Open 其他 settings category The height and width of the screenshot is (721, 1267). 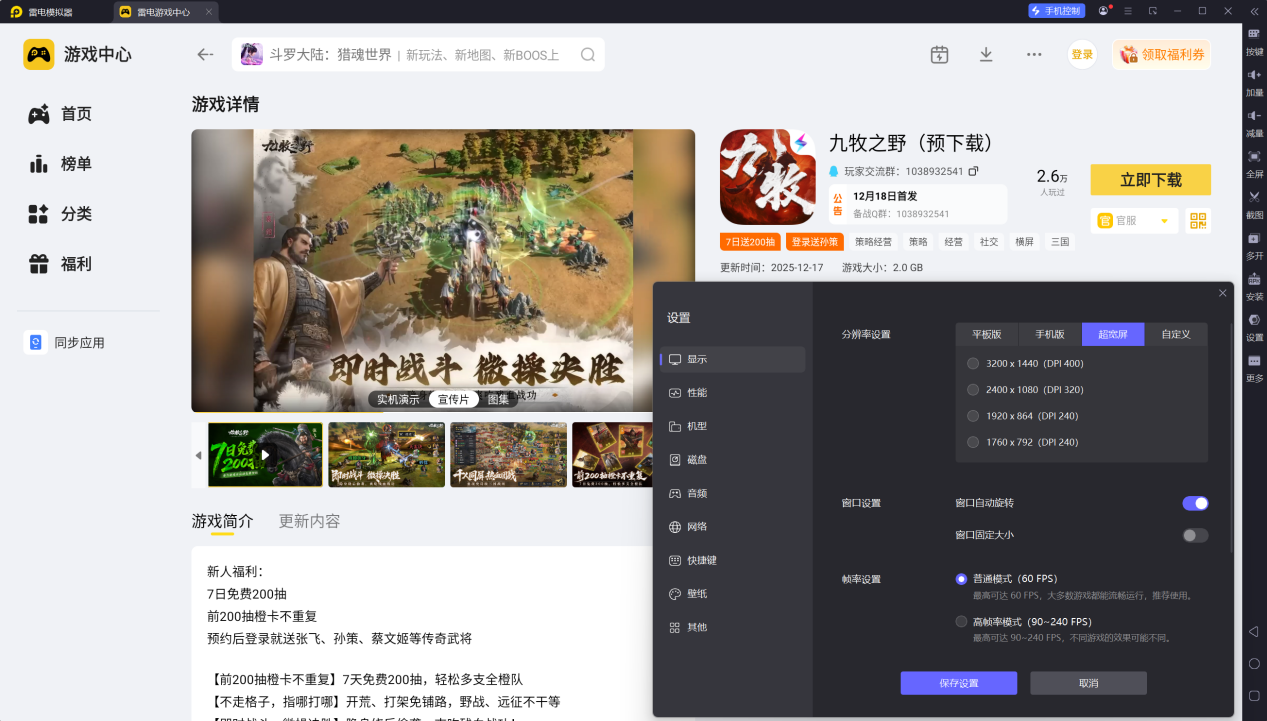pos(733,627)
